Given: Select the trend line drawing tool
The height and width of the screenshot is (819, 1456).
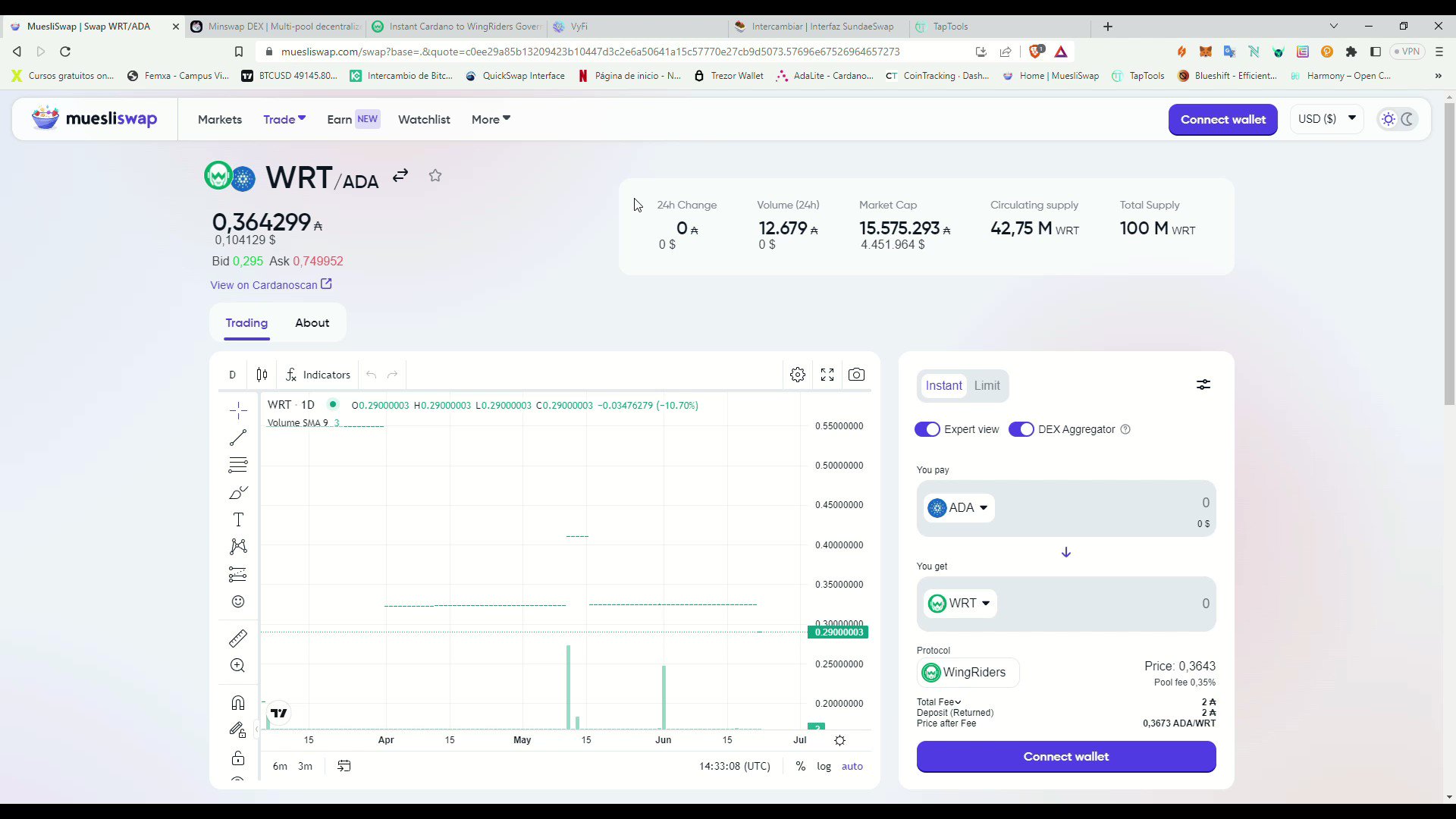Looking at the screenshot, I should click(x=238, y=438).
